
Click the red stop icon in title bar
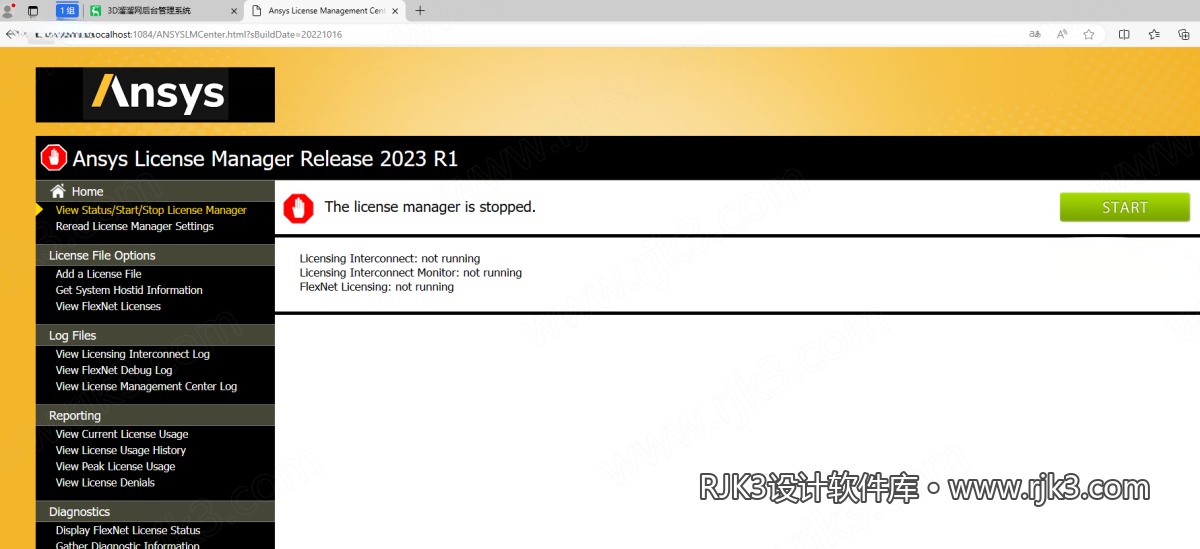tap(54, 158)
